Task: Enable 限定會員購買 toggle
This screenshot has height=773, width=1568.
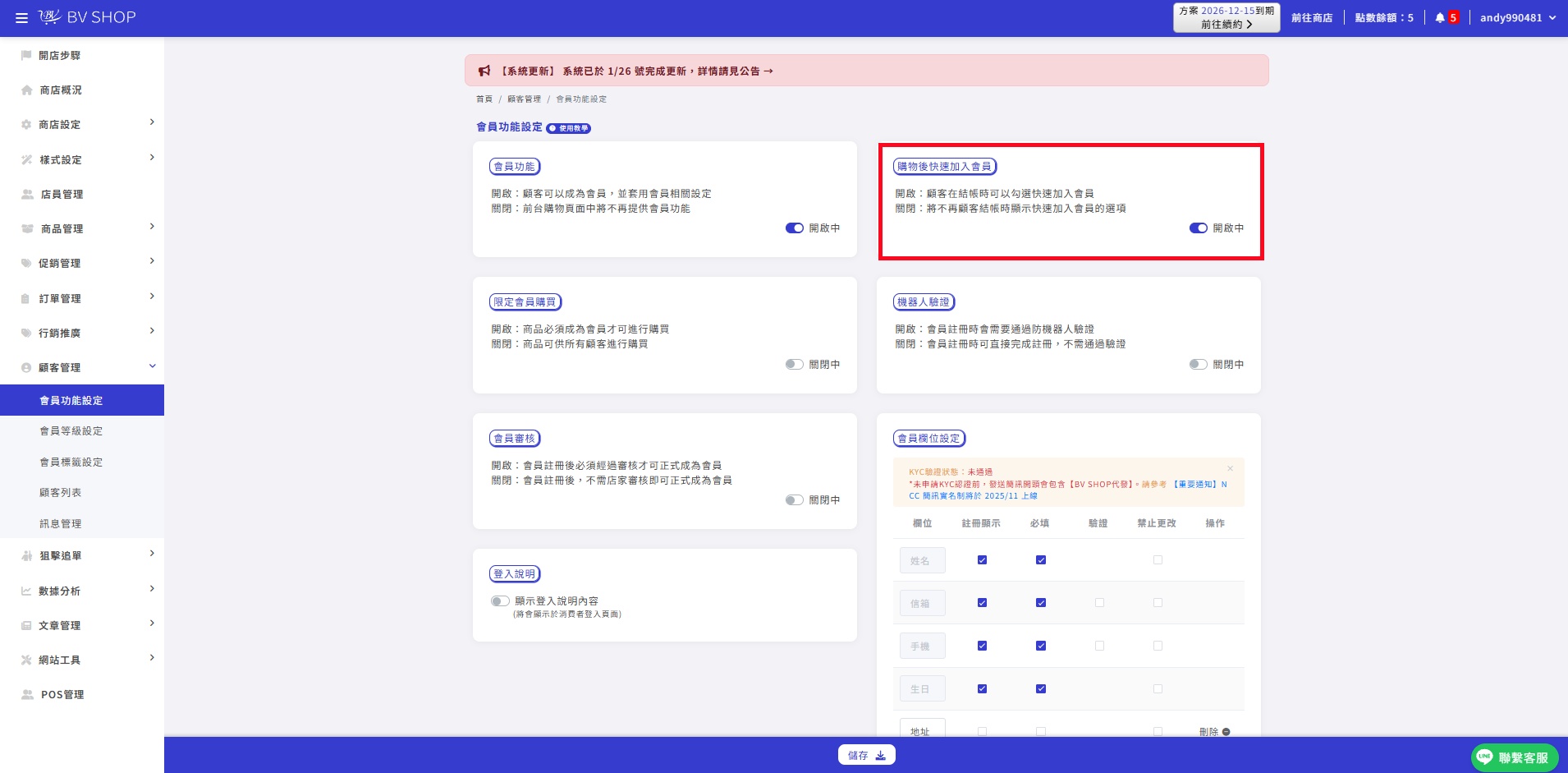Action: (x=794, y=364)
